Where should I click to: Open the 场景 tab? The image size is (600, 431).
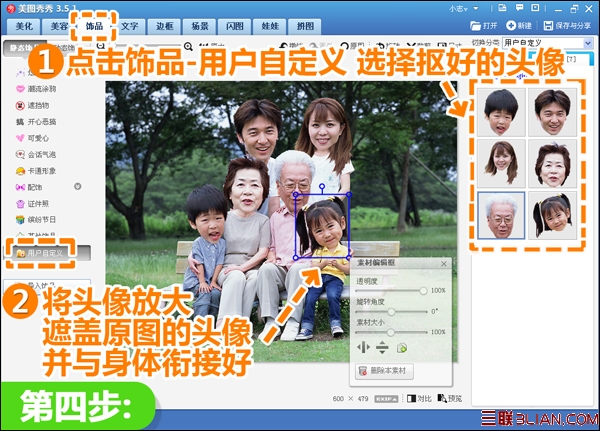200,26
